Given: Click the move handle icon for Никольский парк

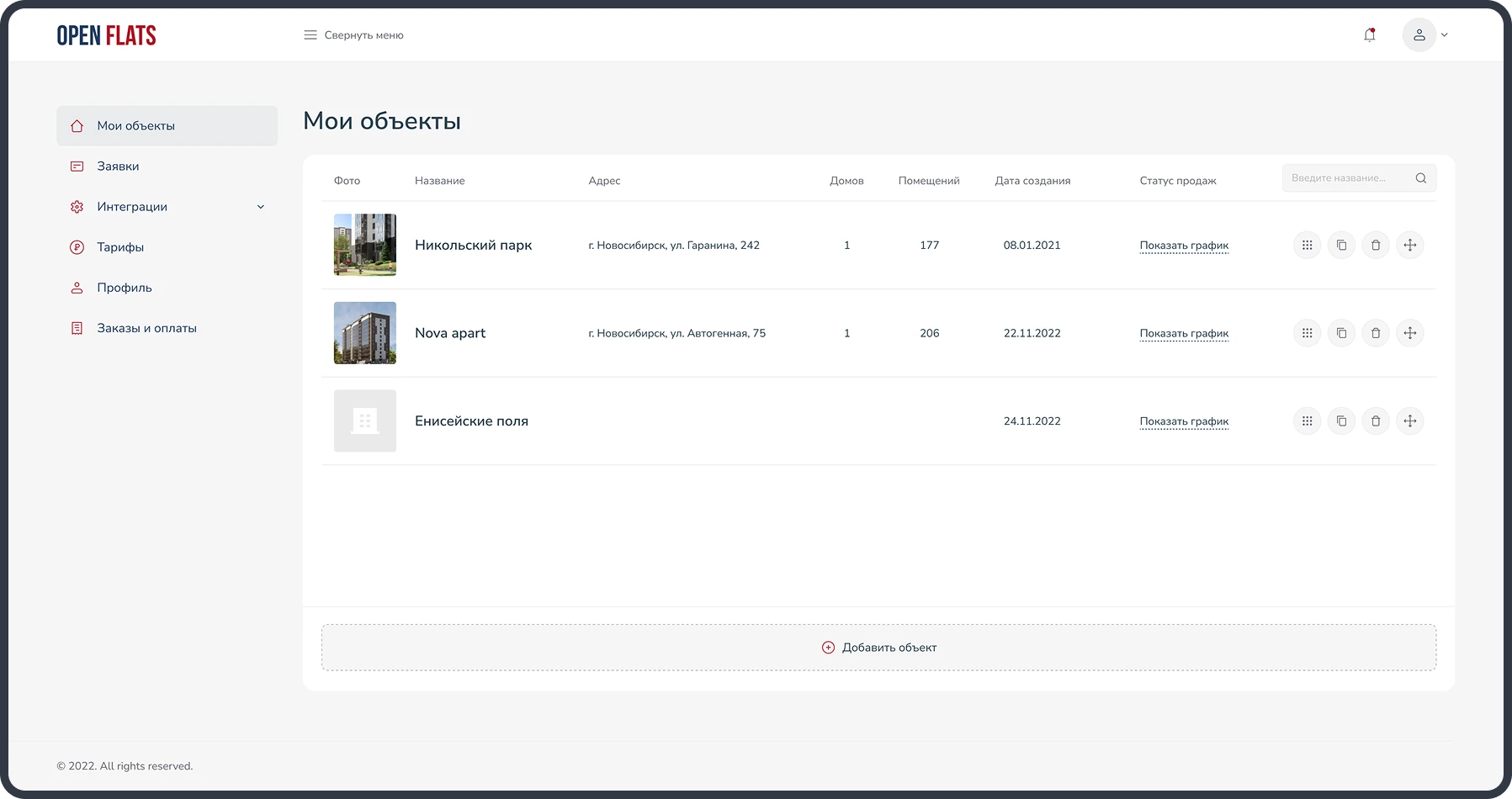Looking at the screenshot, I should pos(1409,246).
